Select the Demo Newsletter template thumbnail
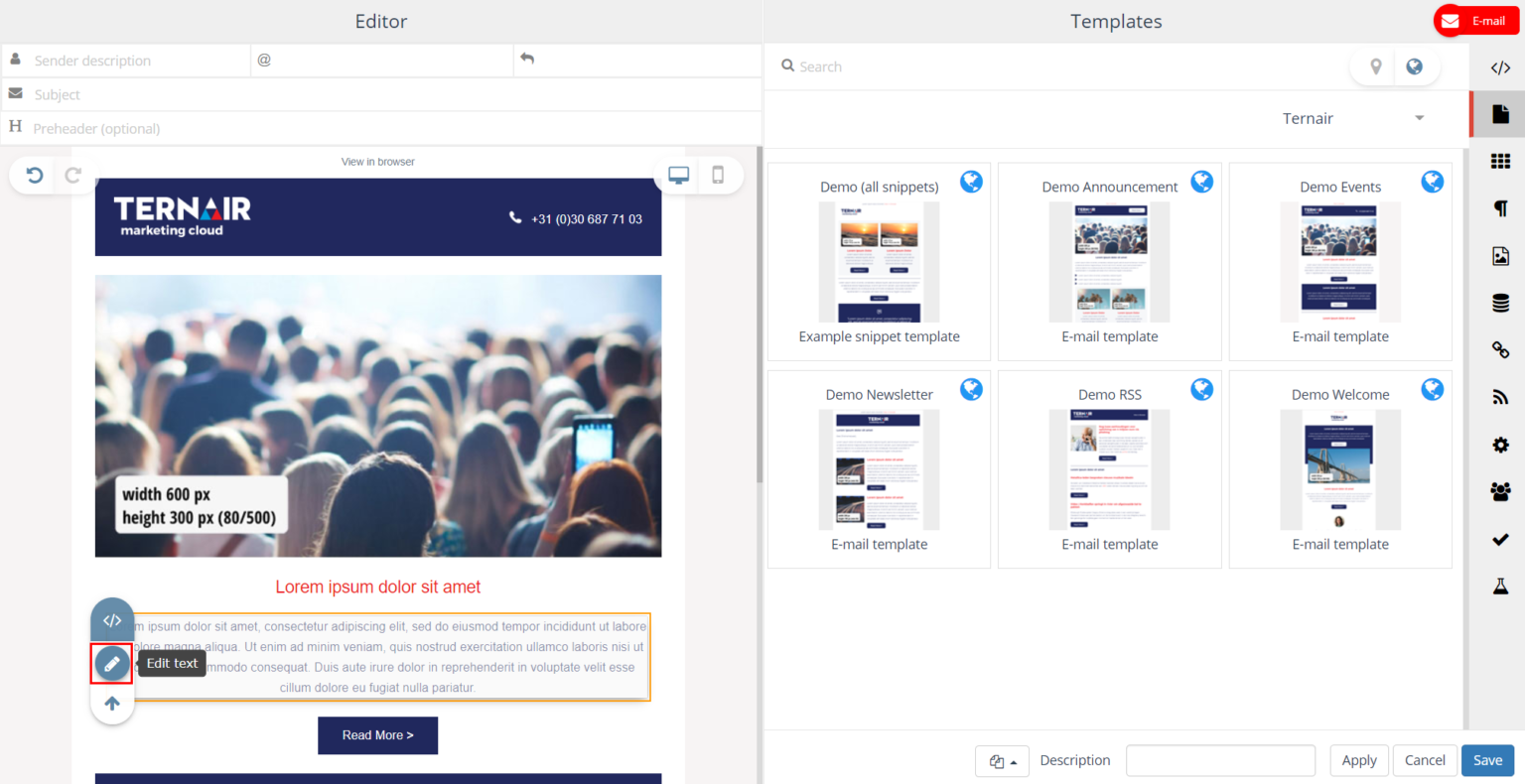Image resolution: width=1525 pixels, height=784 pixels. point(879,469)
